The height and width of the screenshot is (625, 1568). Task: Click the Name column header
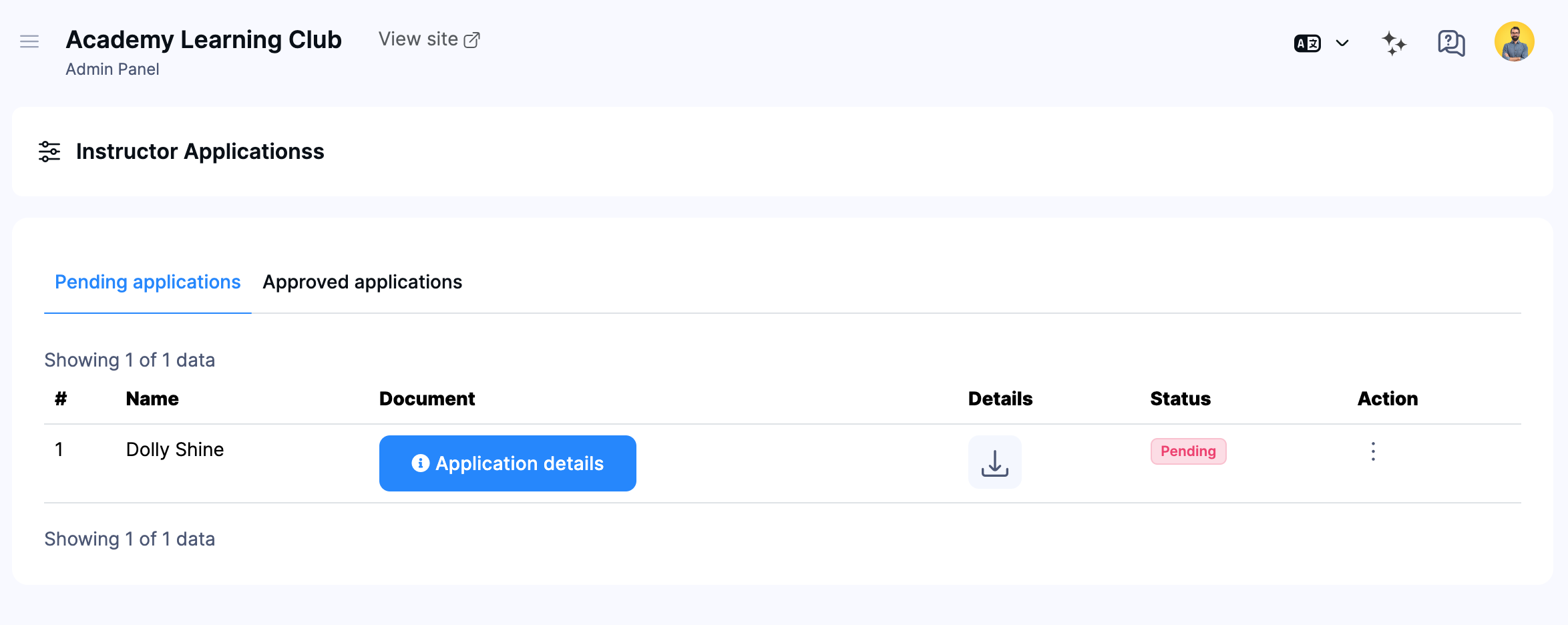coord(152,399)
